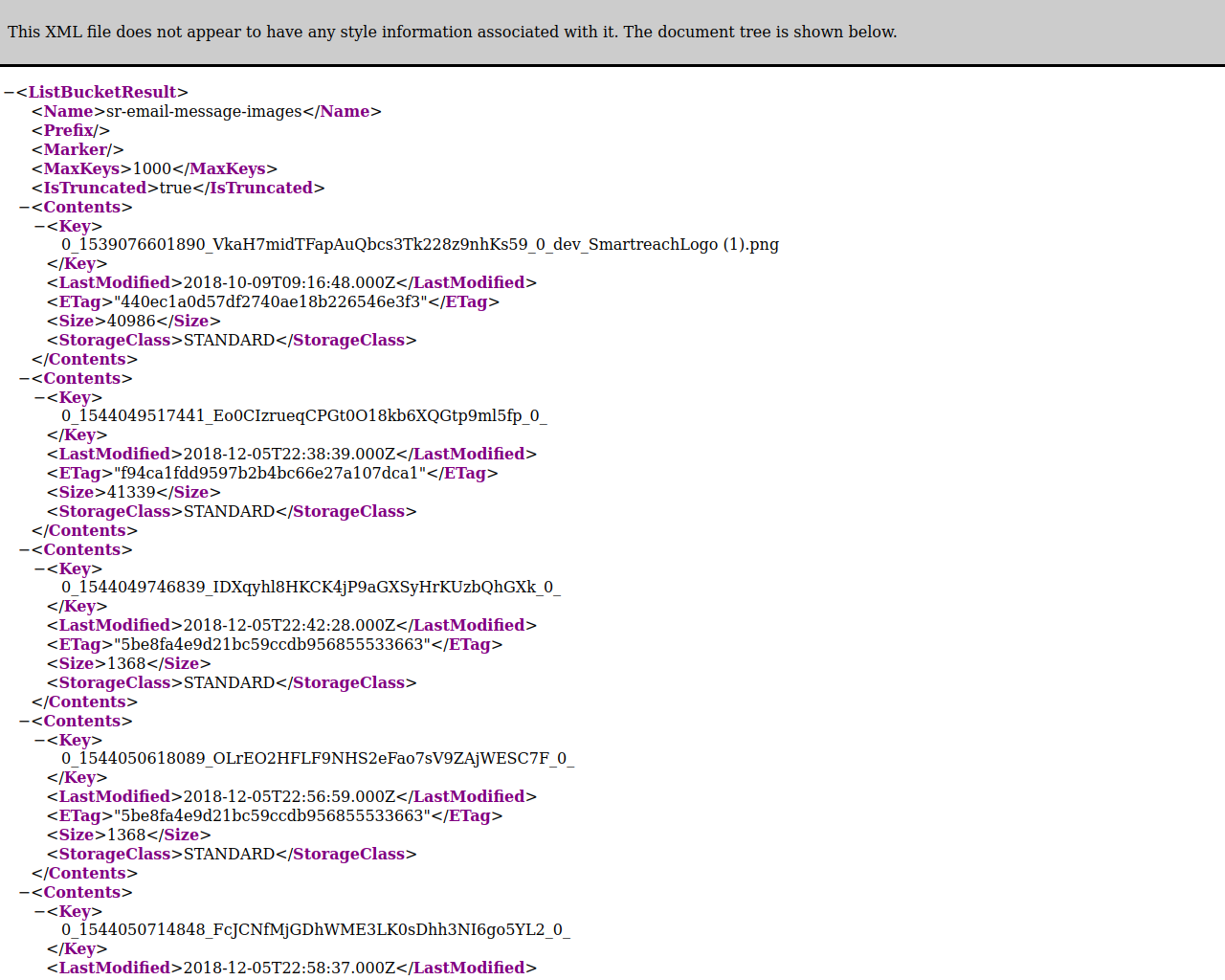Screen dimensions: 1225x980
Task: Click the ETag value starting f94ca1fdd9597
Action: click(x=270, y=474)
